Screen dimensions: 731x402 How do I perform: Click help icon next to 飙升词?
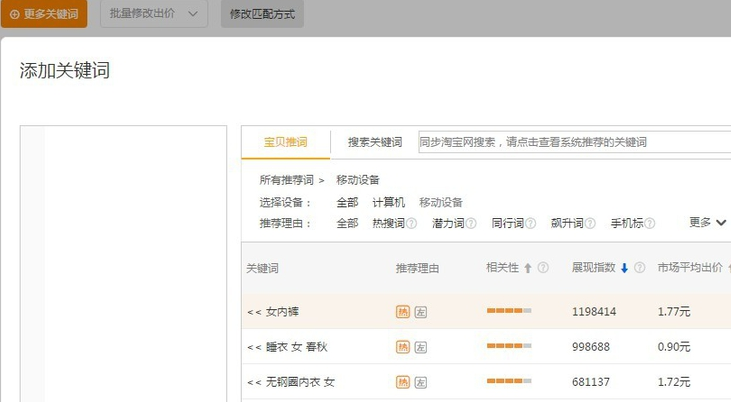[590, 223]
